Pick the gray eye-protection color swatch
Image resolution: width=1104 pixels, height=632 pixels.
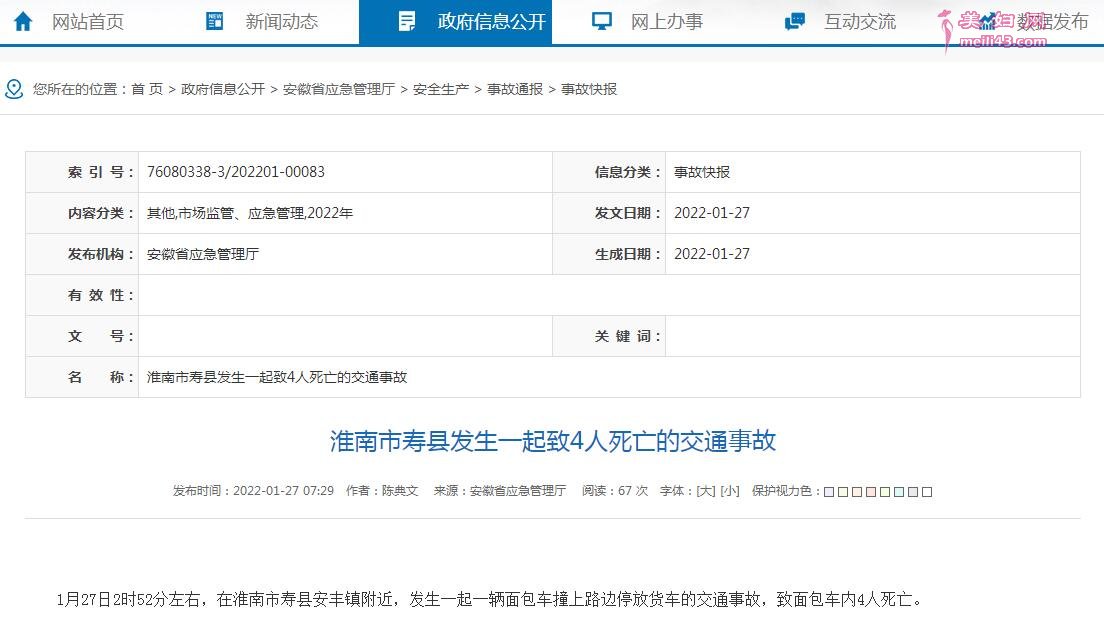coord(913,492)
